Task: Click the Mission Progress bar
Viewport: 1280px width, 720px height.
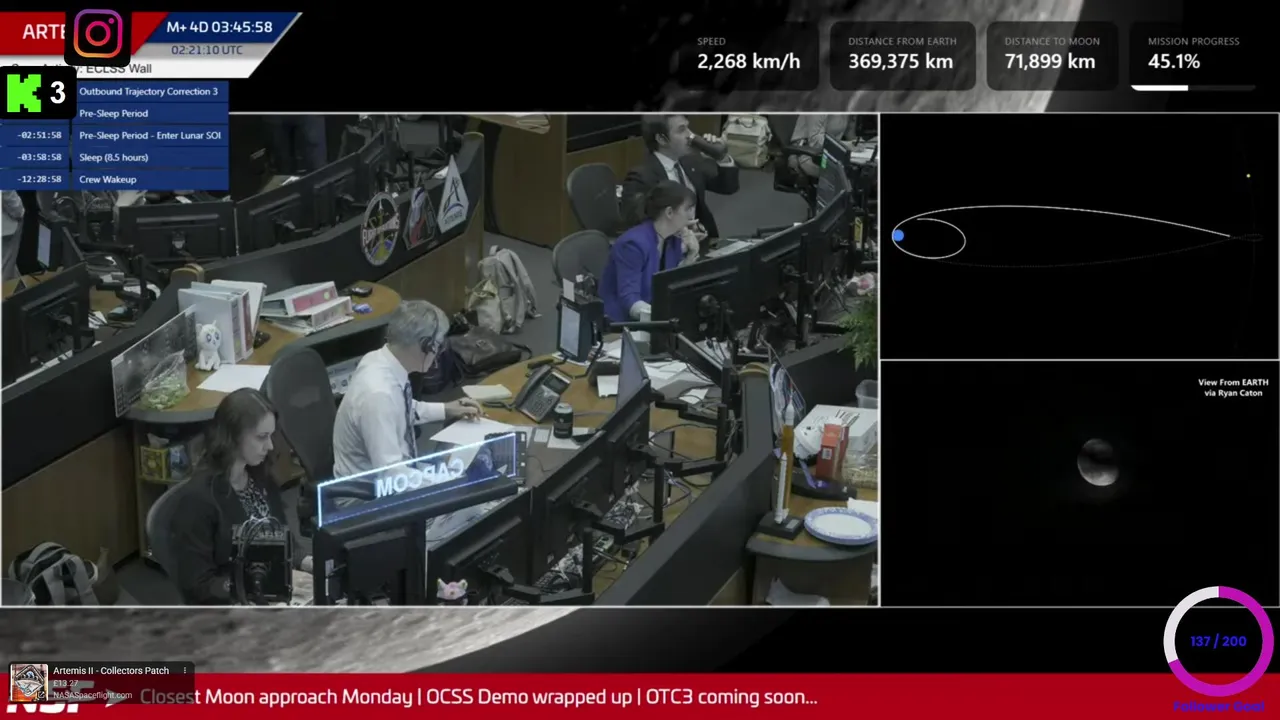Action: [1192, 87]
